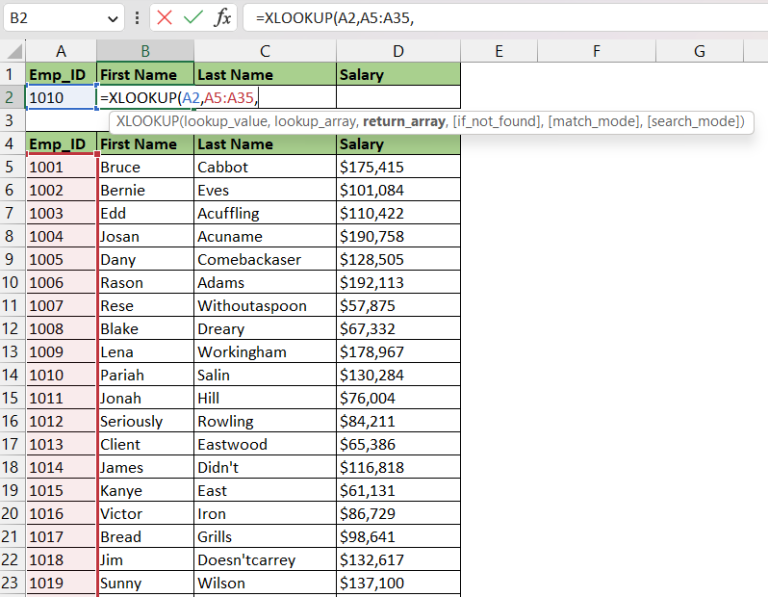Select column G header
The height and width of the screenshot is (597, 768).
pos(699,51)
